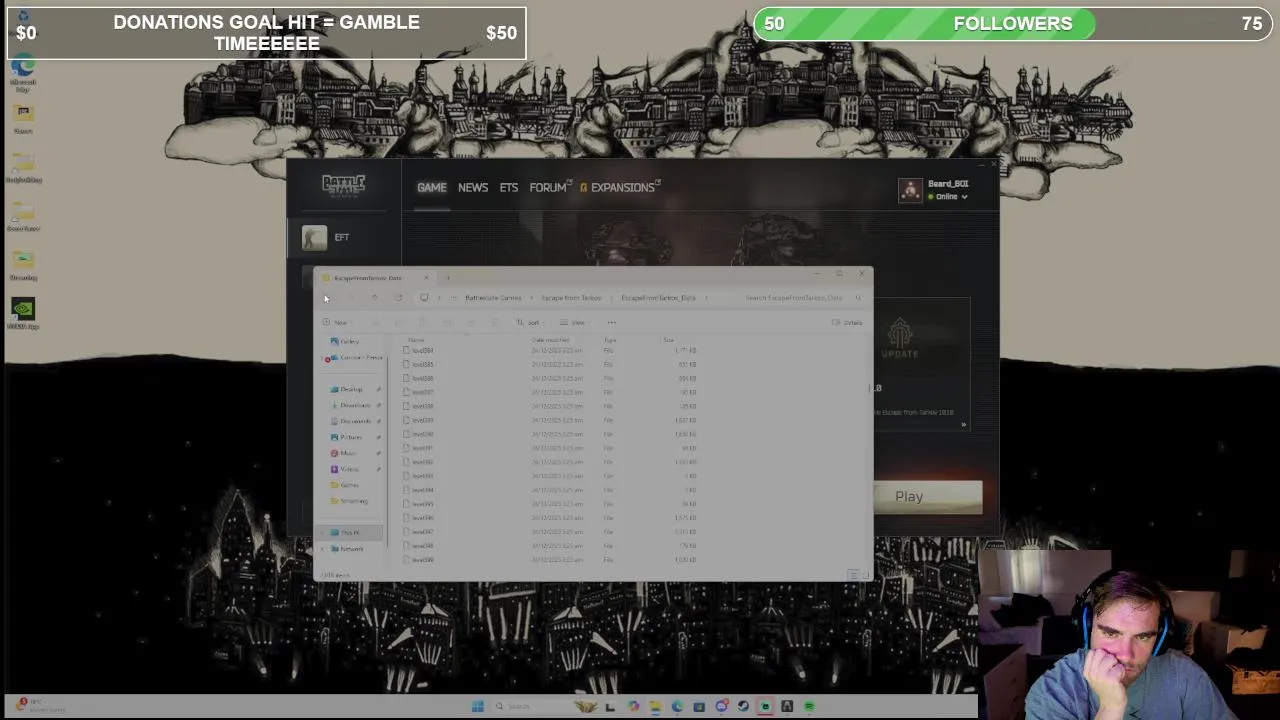Viewport: 1280px width, 720px height.
Task: Open the EXPANSIONS tab in the launcher
Action: coord(621,187)
